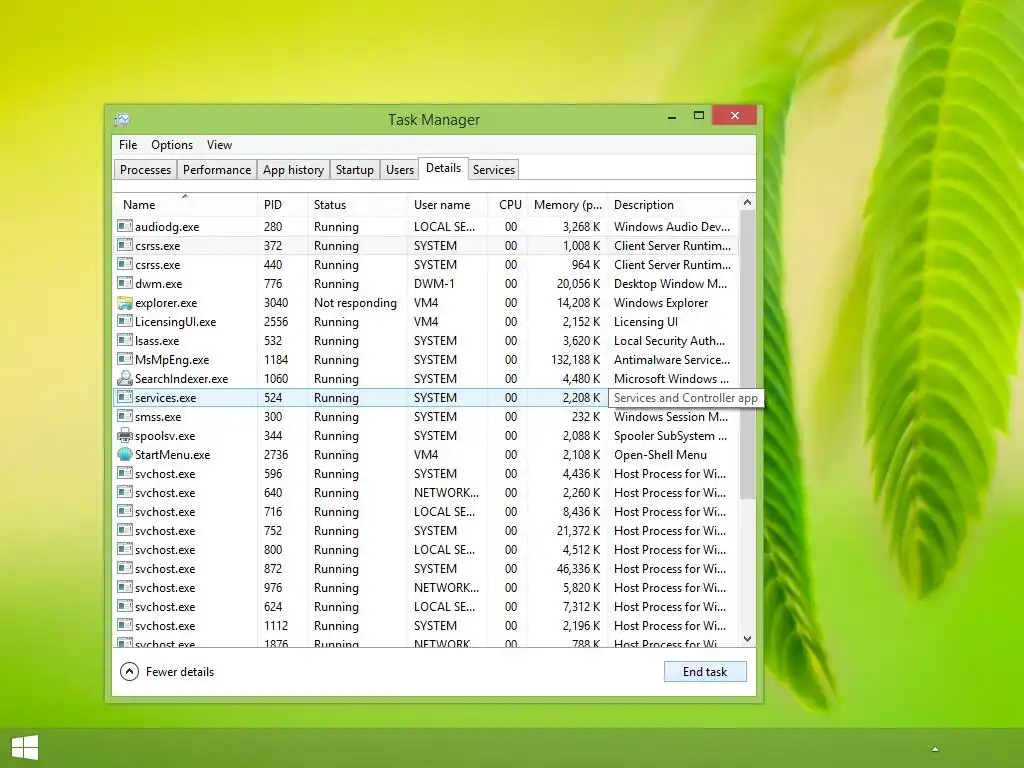Select the Details tab
This screenshot has width=1024, height=768.
point(443,168)
